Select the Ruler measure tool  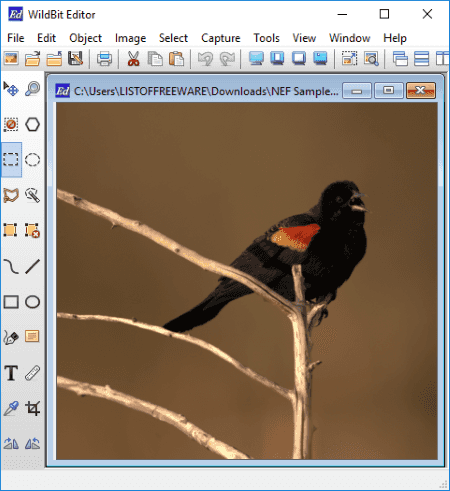click(33, 373)
